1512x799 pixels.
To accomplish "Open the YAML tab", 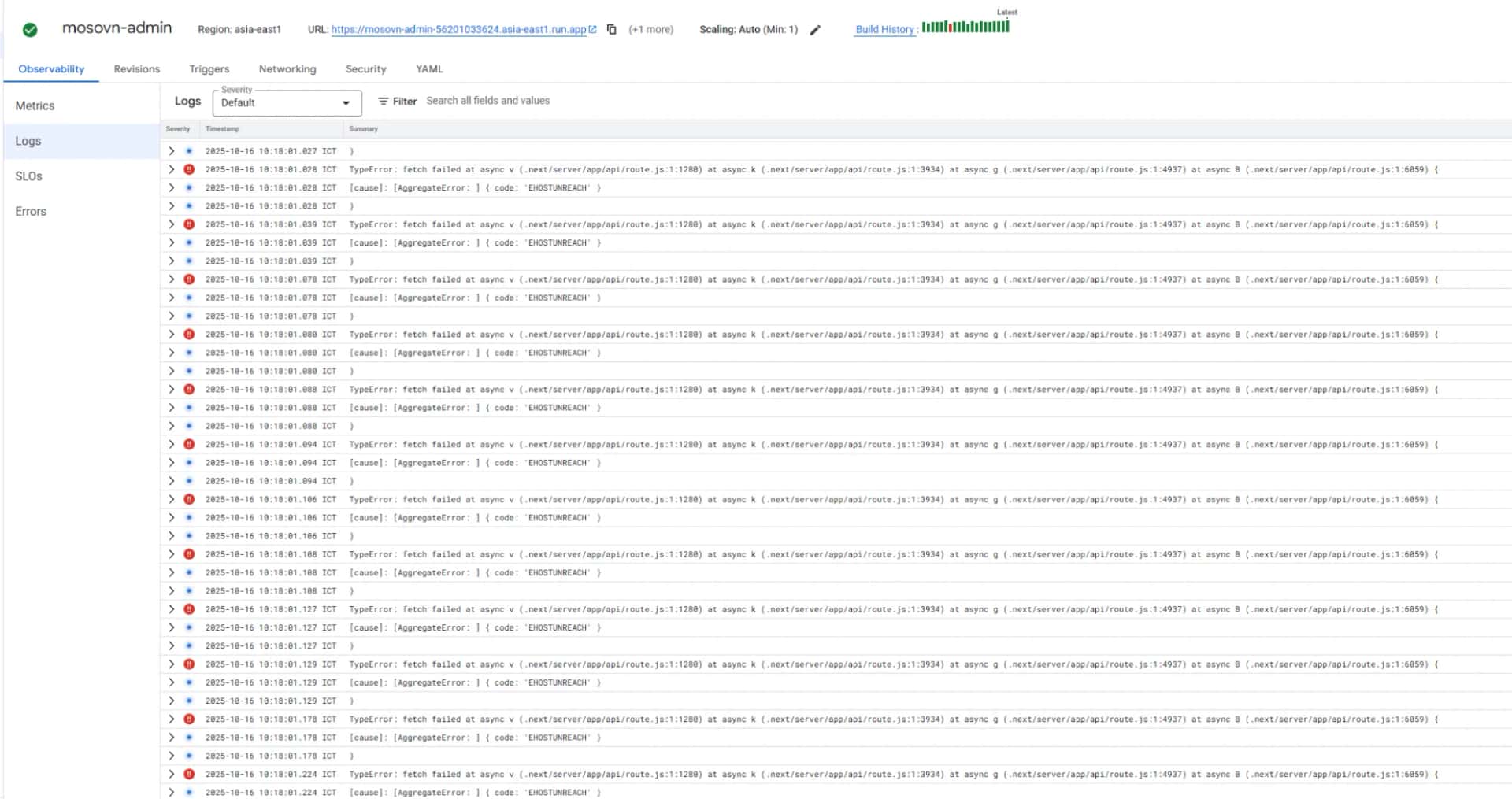I will pyautogui.click(x=429, y=69).
